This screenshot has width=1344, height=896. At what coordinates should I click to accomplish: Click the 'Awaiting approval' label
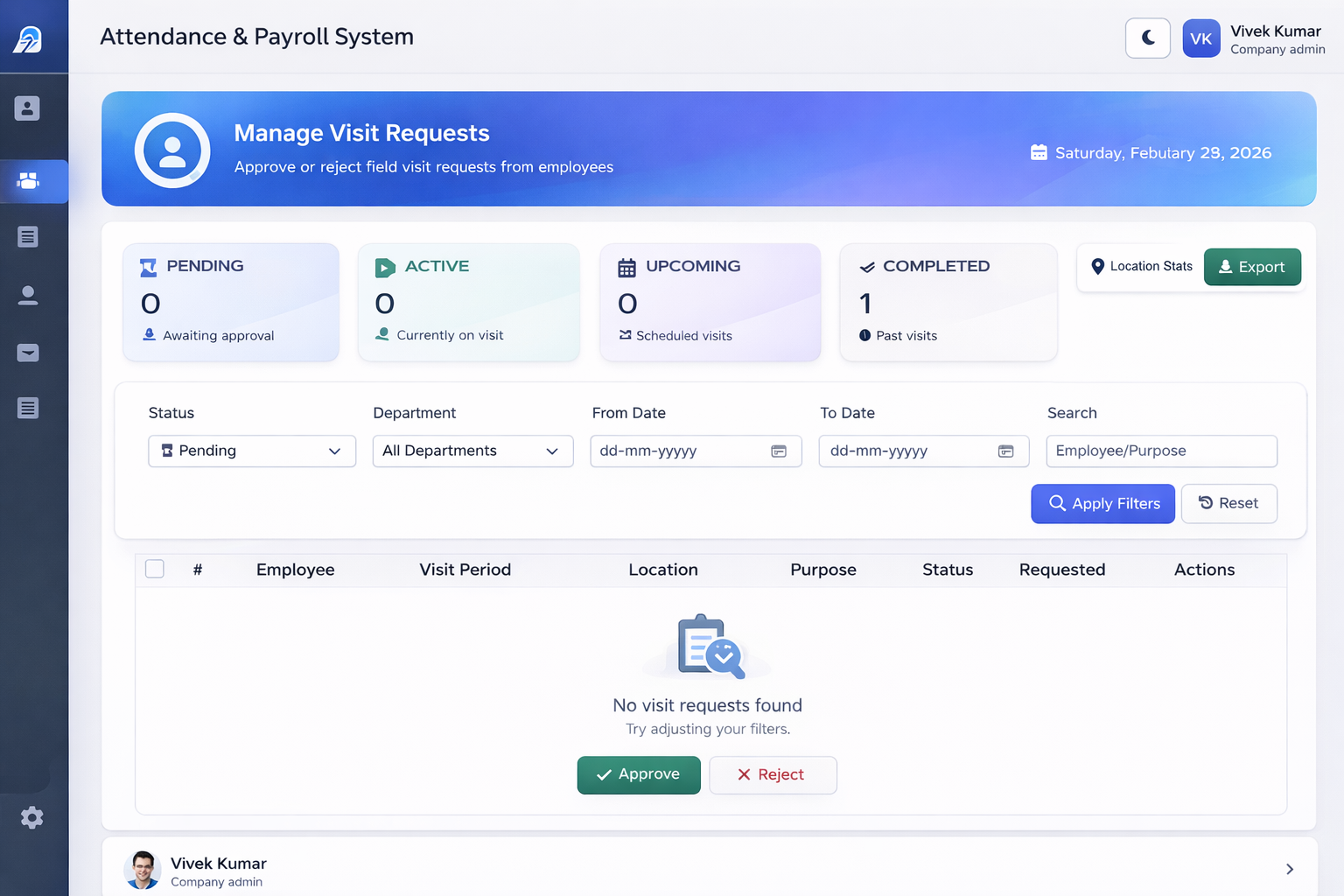(219, 336)
